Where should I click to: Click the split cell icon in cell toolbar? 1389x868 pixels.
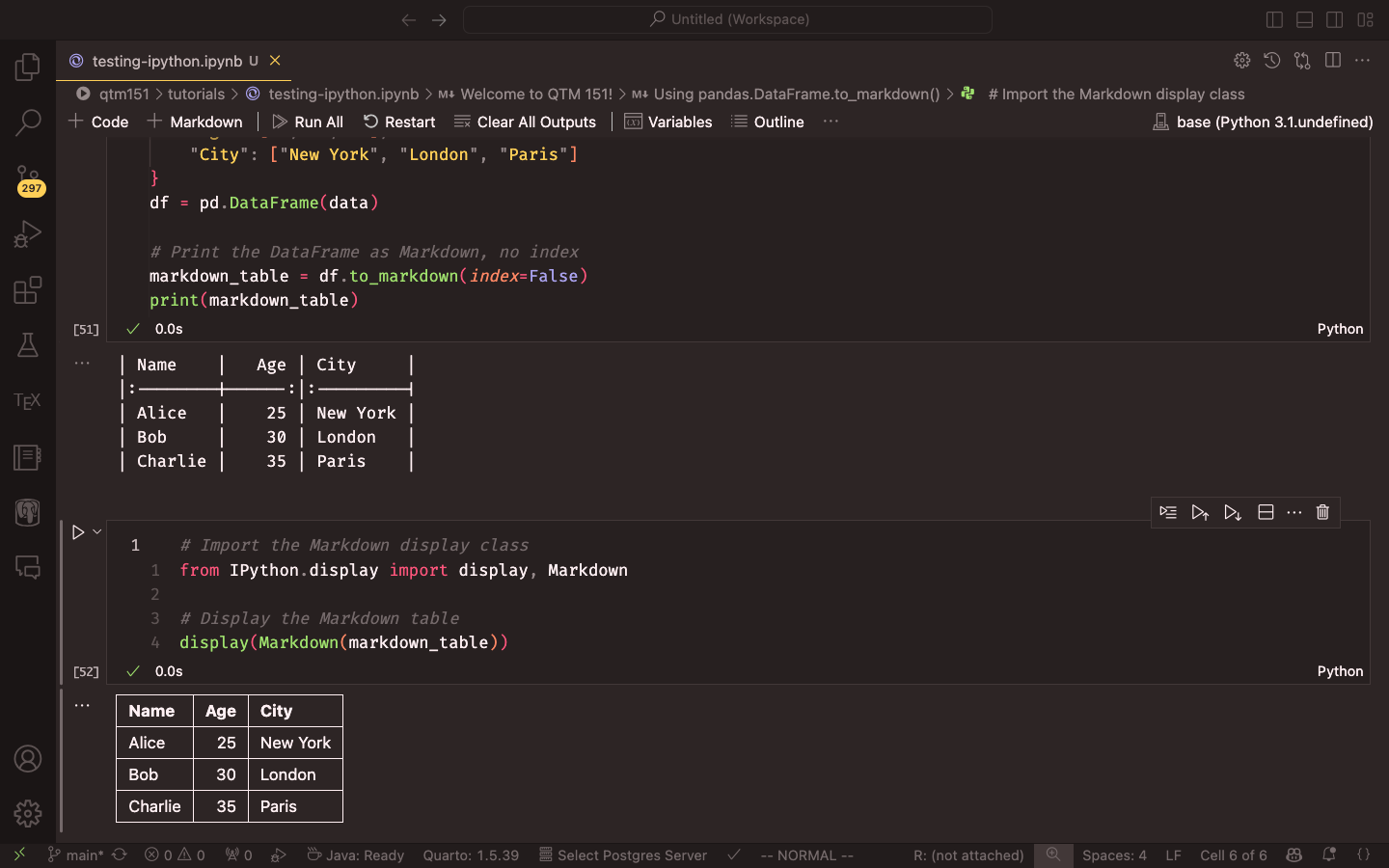(1266, 512)
